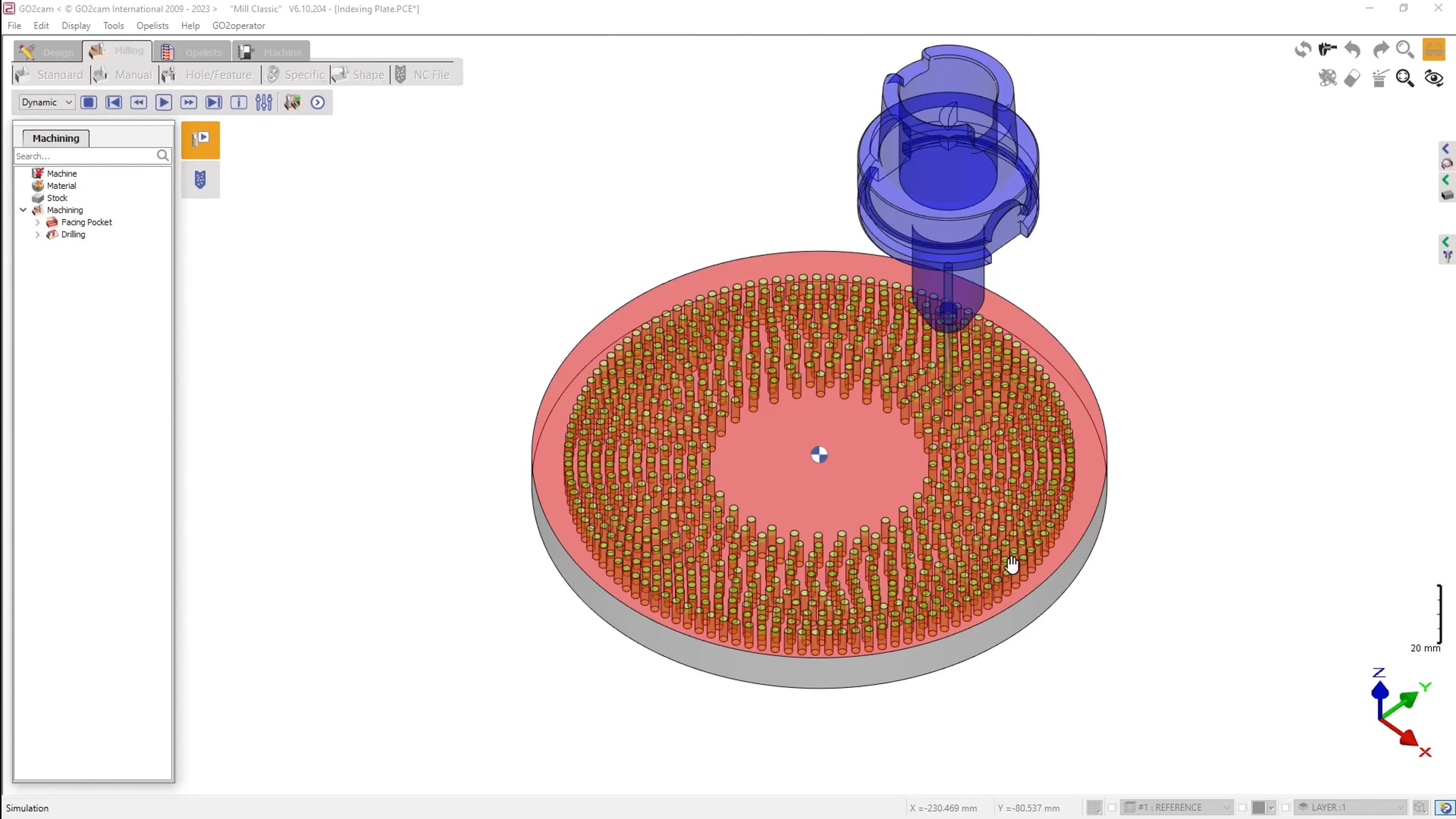Click the tool holder icon on right edge
The image size is (1456, 819).
pos(1448,257)
